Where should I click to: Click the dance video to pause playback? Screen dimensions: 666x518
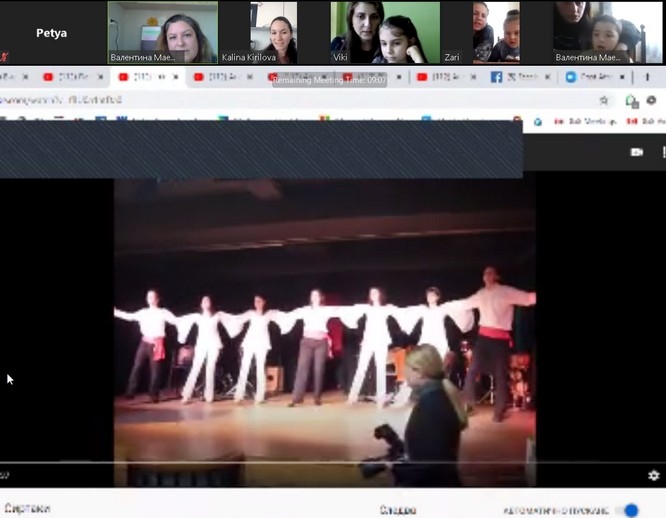(324, 320)
